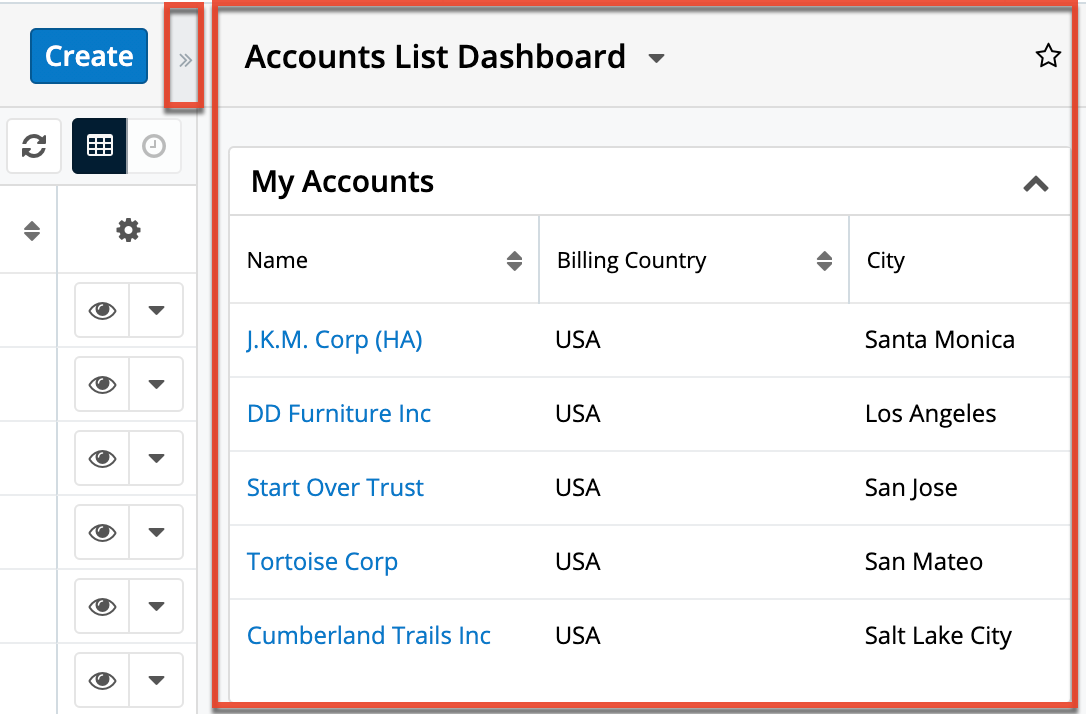Select the grid list view icon
This screenshot has height=714, width=1086.
coord(99,146)
